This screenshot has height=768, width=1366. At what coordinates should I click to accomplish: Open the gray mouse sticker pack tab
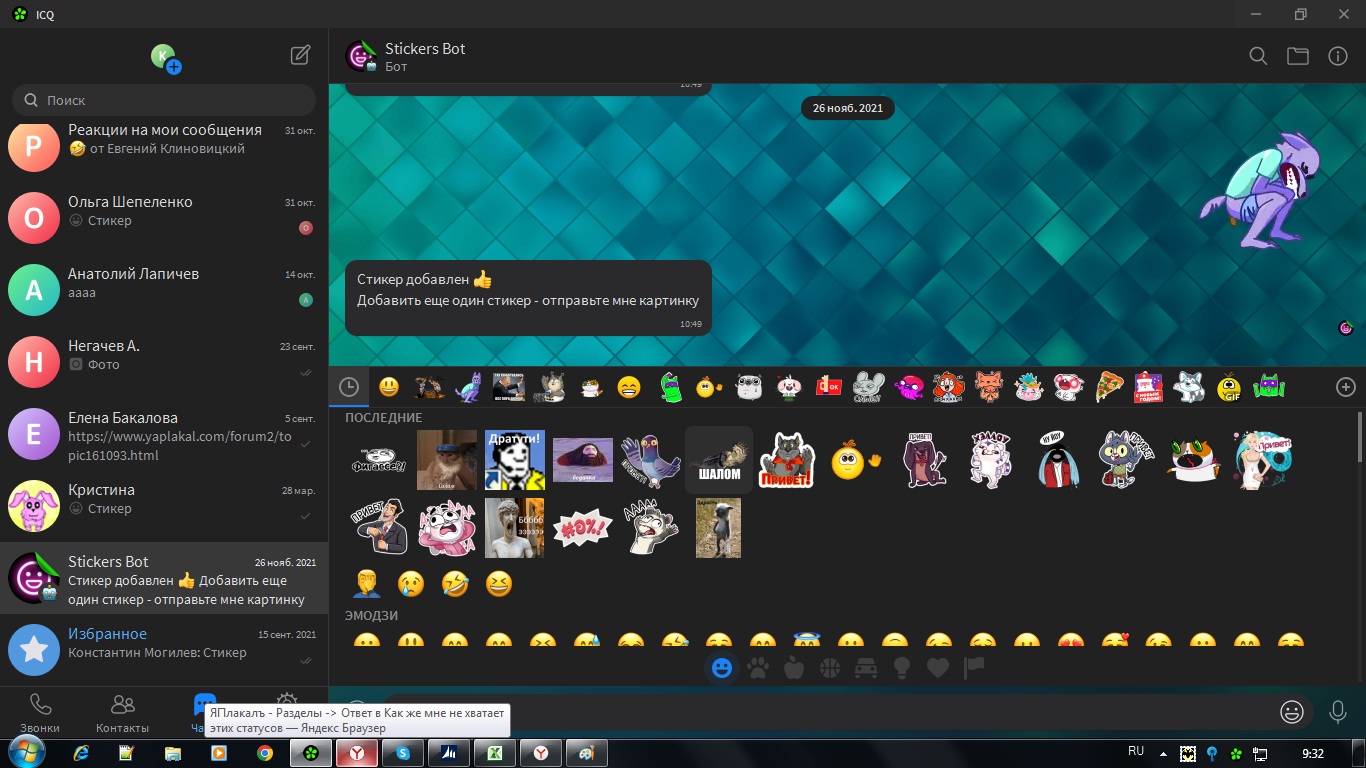(x=869, y=387)
